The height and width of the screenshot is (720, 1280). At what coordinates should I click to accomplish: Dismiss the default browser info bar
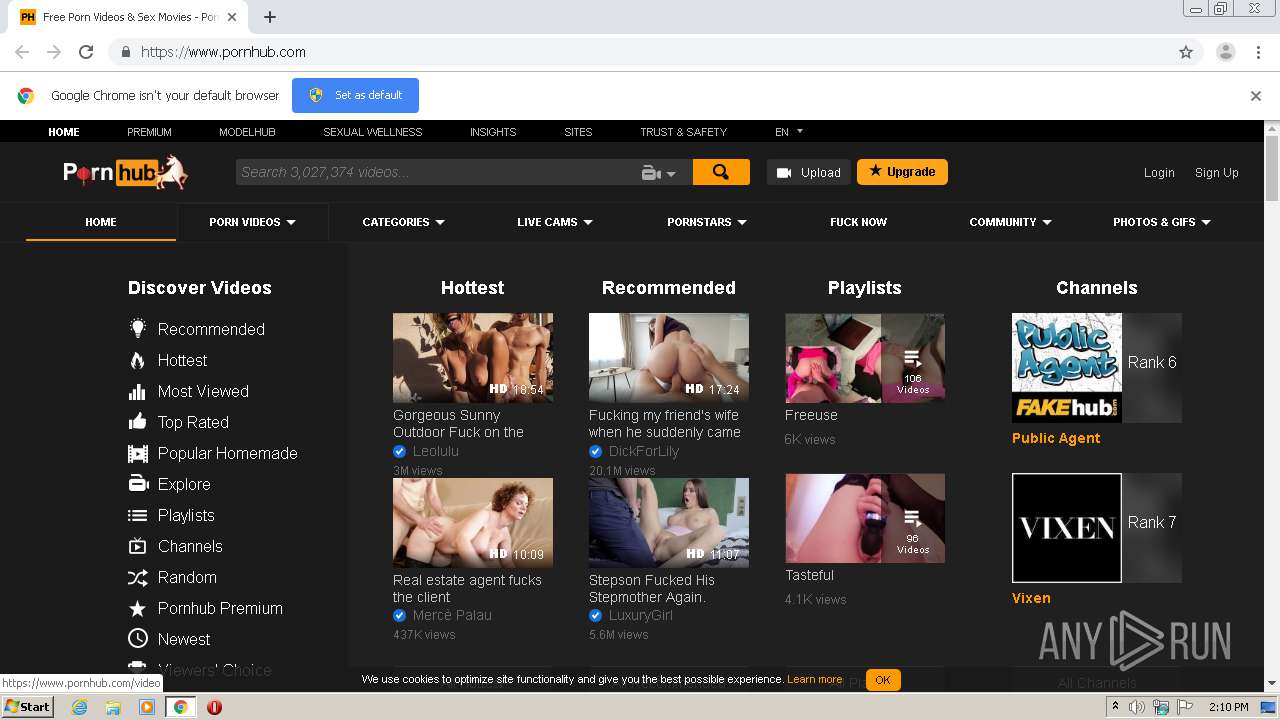pyautogui.click(x=1256, y=96)
